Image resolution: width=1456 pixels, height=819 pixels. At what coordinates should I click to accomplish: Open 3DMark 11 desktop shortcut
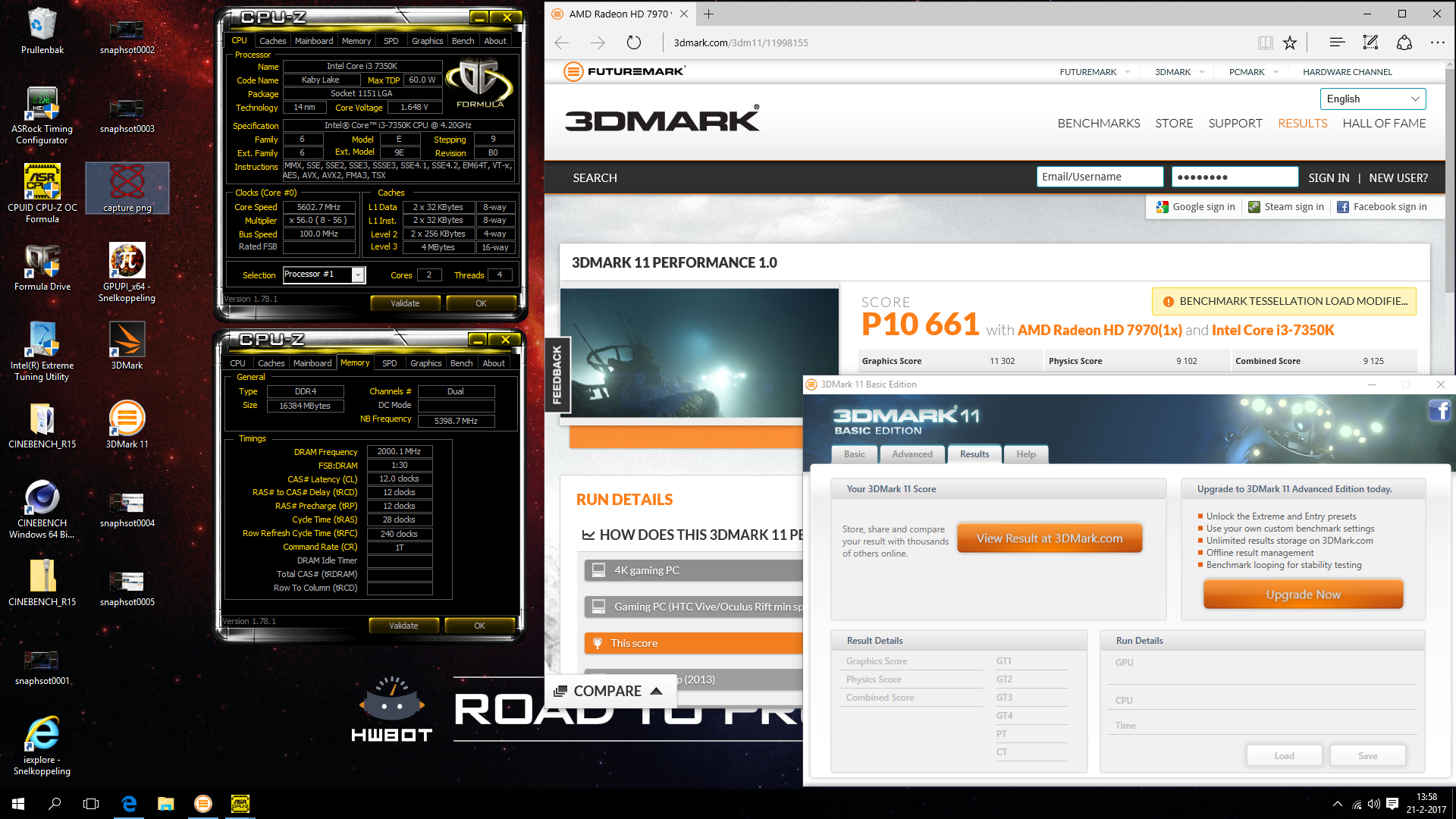(127, 425)
